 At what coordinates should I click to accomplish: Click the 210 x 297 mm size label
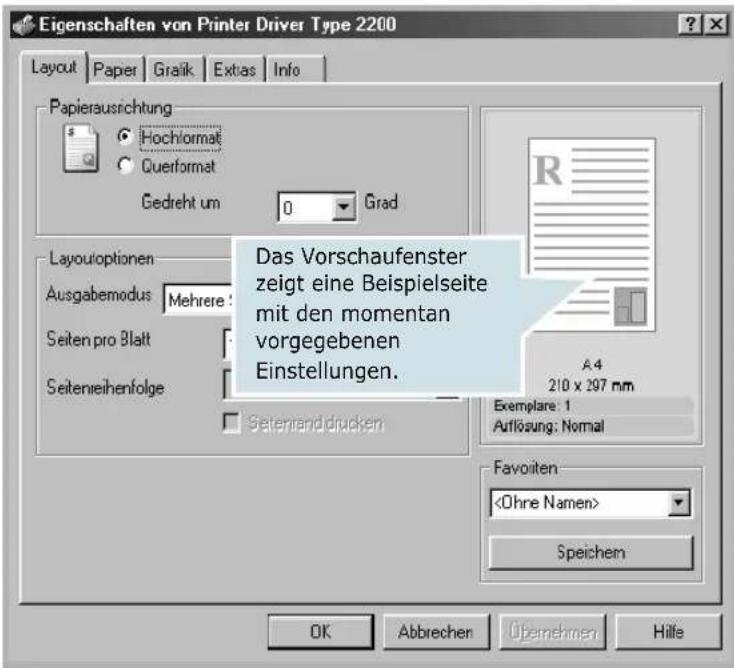pos(591,385)
